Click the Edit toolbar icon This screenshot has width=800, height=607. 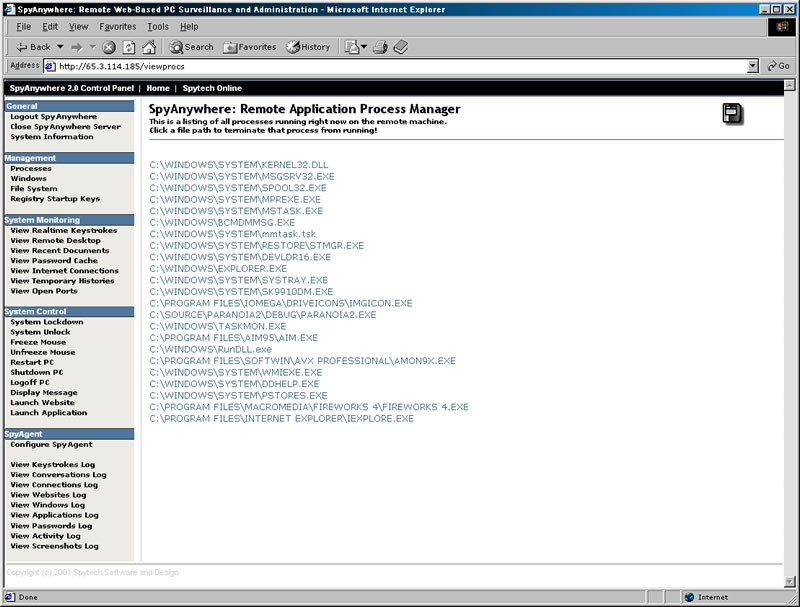tap(401, 47)
